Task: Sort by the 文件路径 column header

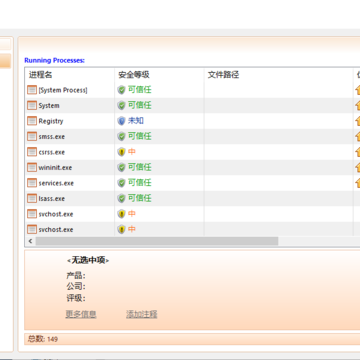Action: (x=279, y=75)
